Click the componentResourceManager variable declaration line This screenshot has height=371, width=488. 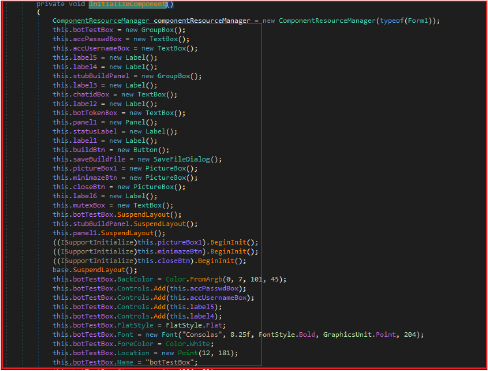[246, 21]
